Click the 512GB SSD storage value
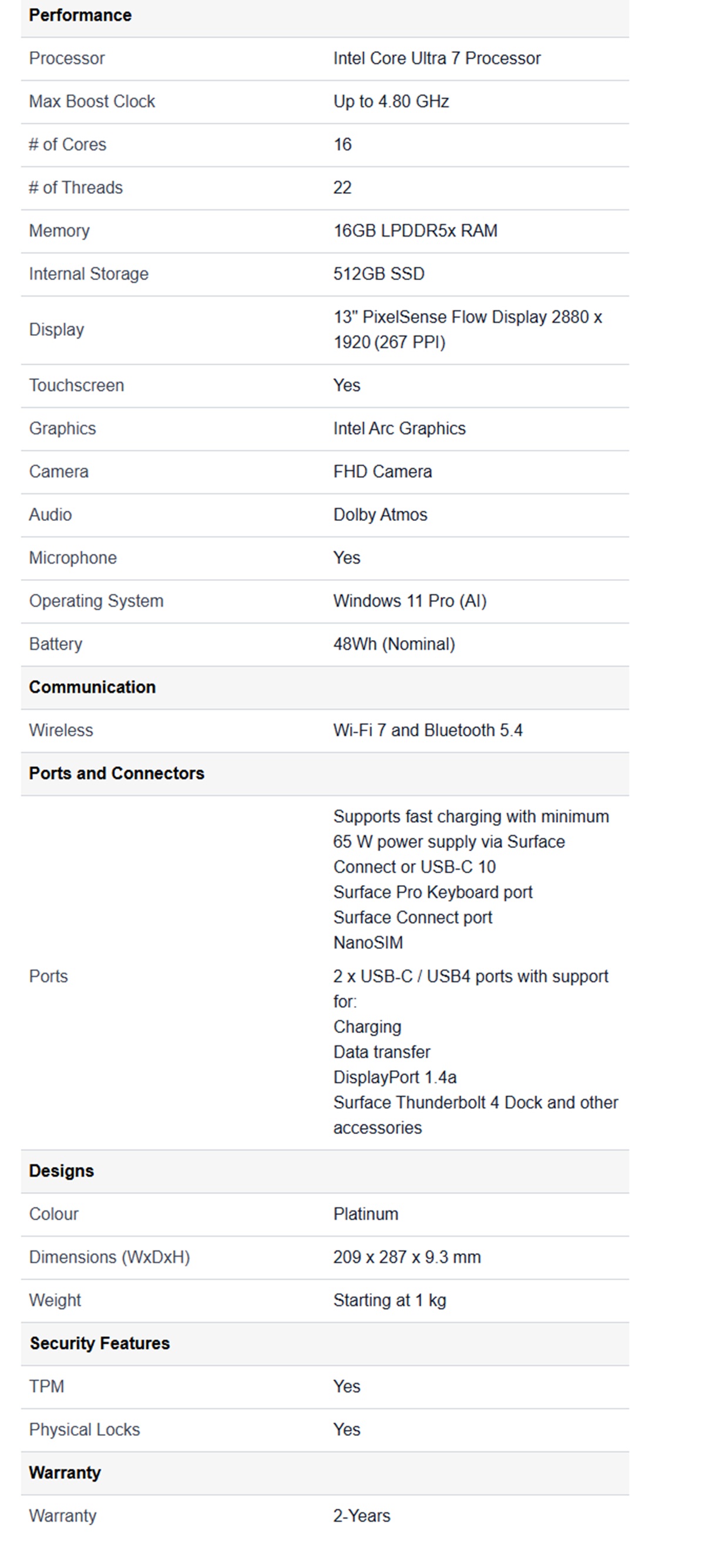The height and width of the screenshot is (1568, 705). [379, 274]
